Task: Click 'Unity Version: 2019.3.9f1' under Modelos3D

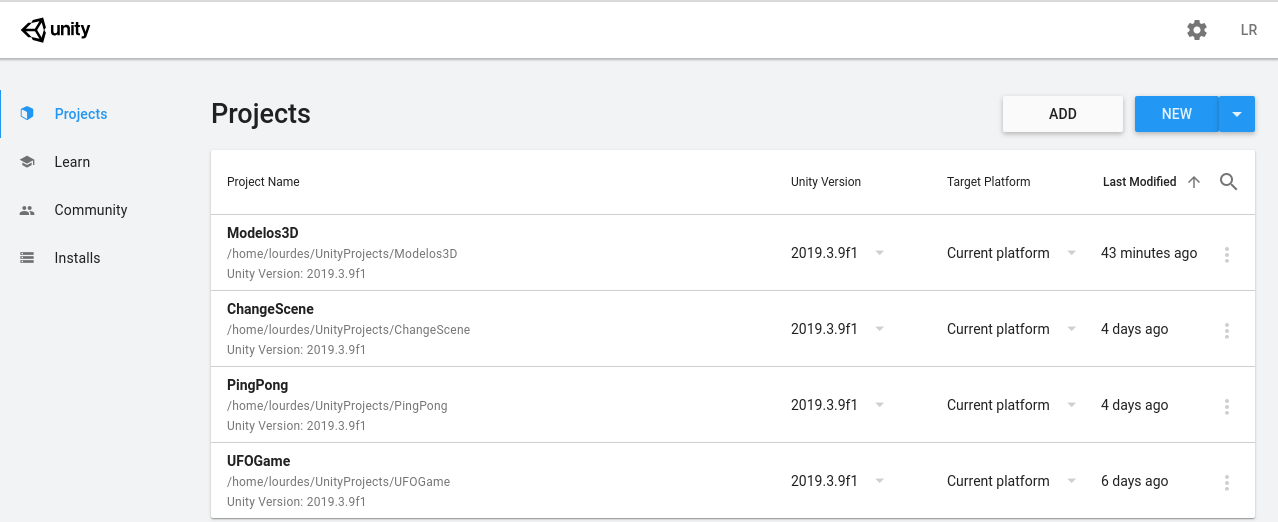Action: 296,274
